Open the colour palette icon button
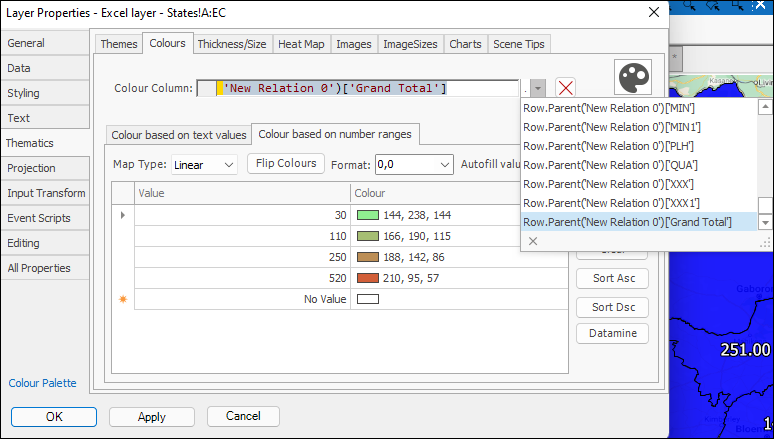This screenshot has height=439, width=774. point(632,77)
